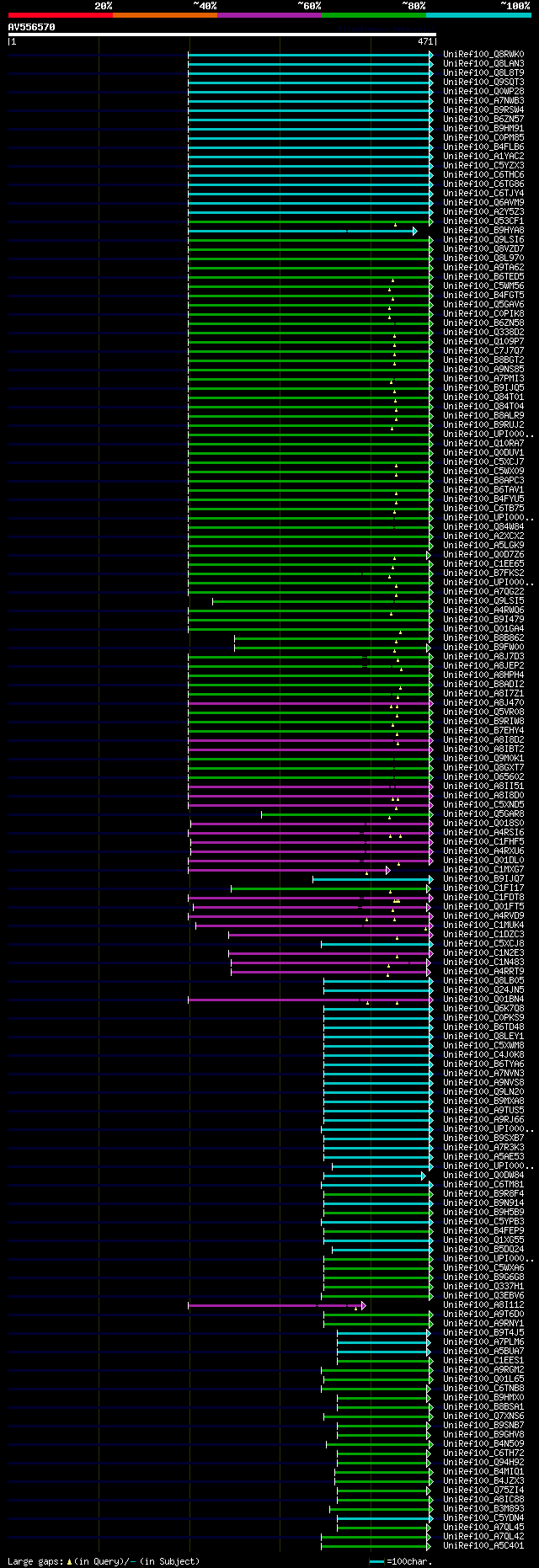
Task: Select the hit label UniRef100_B5DQ24
Action: (x=483, y=1249)
